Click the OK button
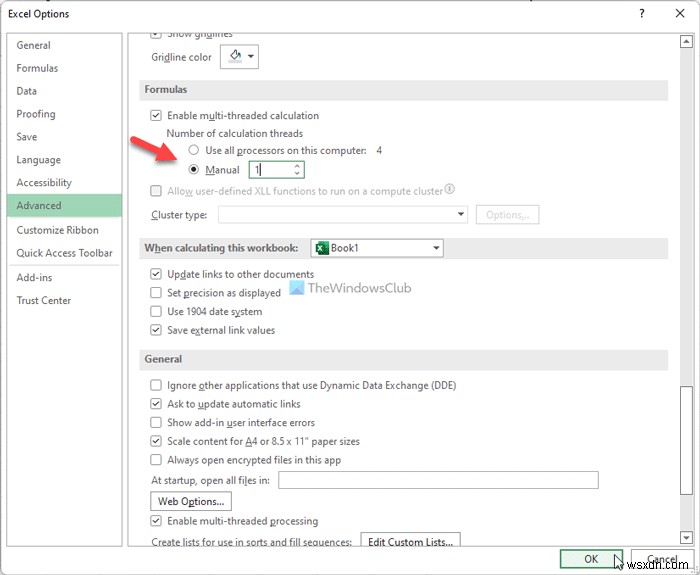Image resolution: width=700 pixels, height=575 pixels. tap(591, 559)
